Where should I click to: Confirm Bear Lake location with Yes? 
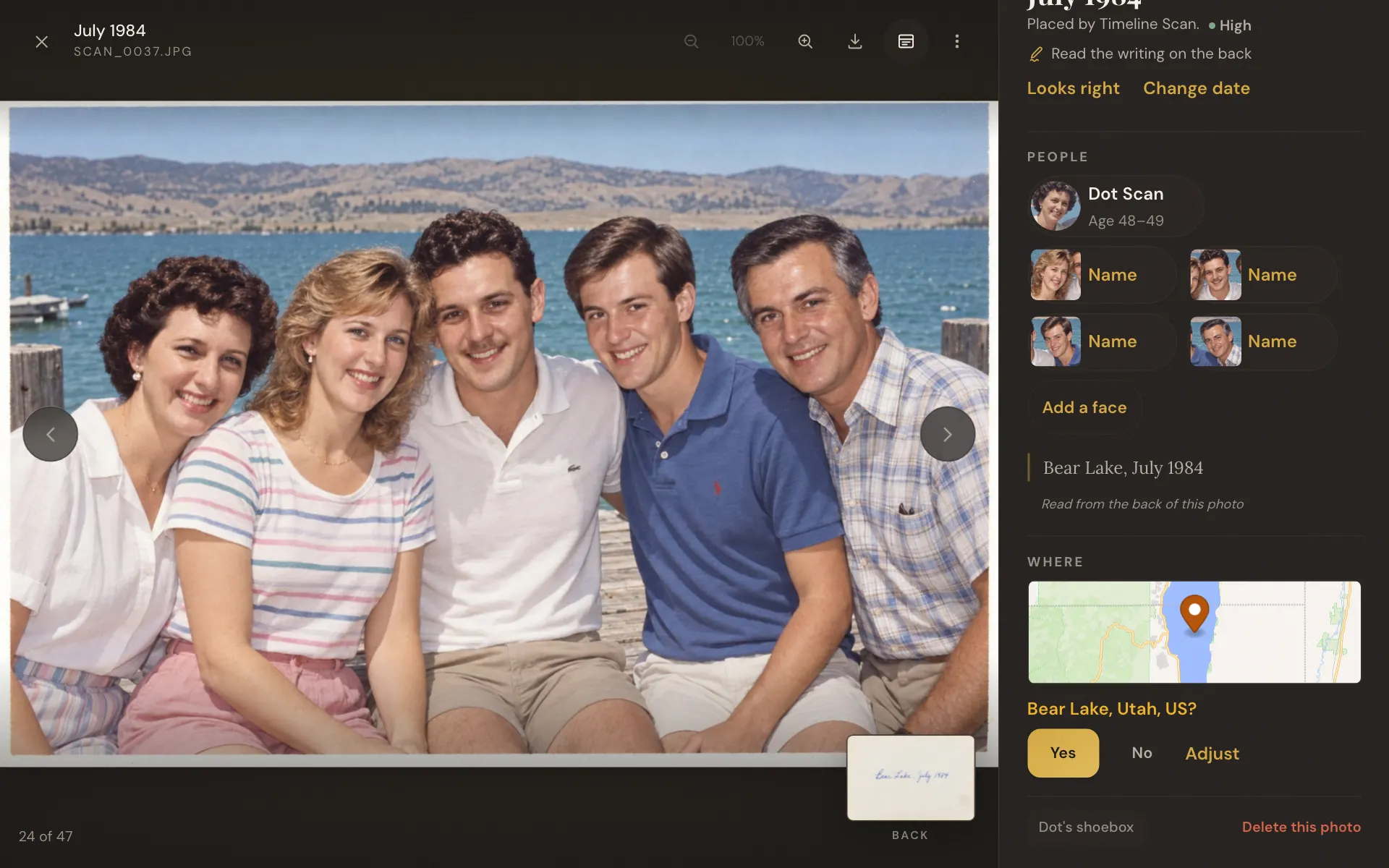[x=1063, y=753]
